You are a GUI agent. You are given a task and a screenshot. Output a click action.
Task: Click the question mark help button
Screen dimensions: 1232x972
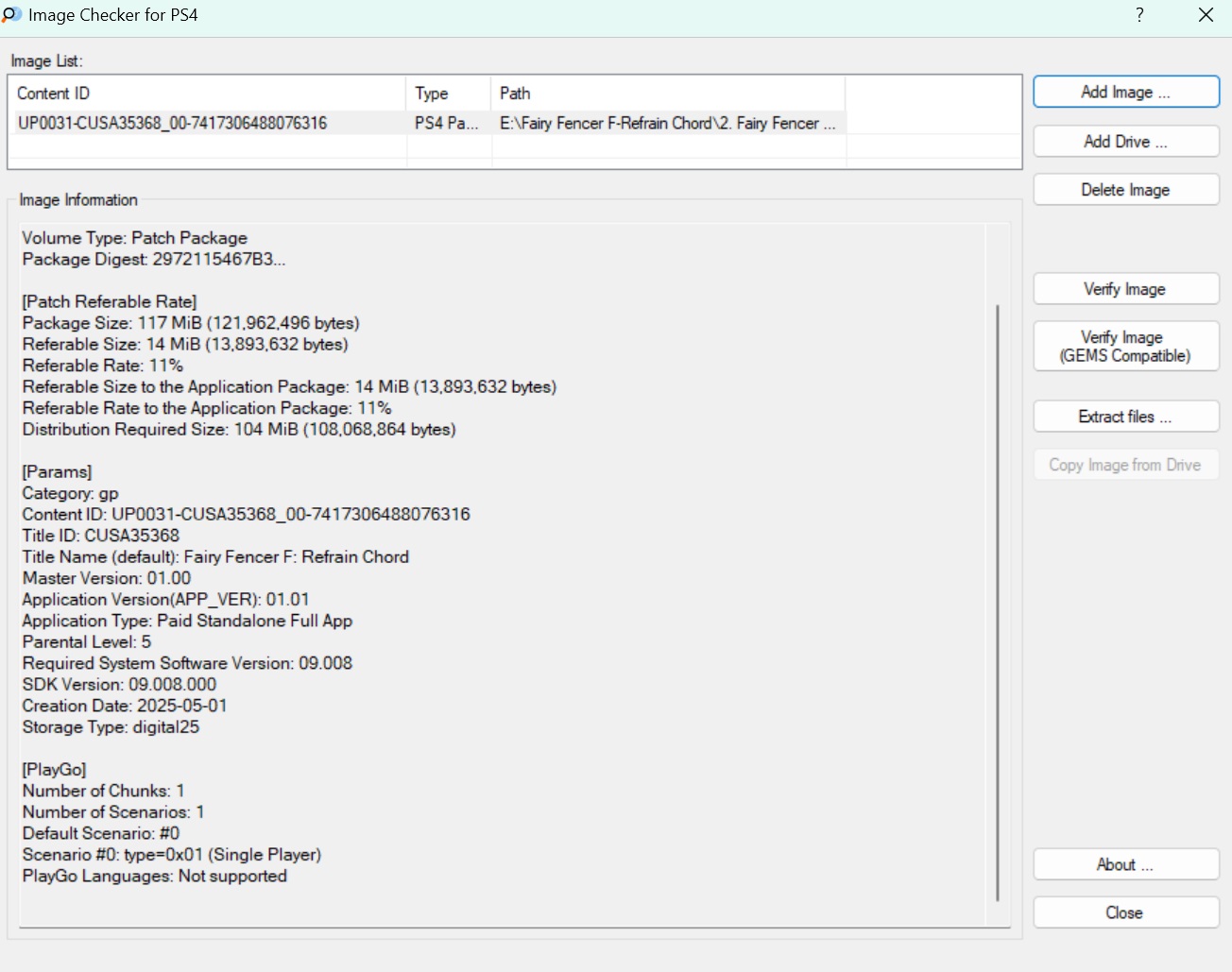1139,15
